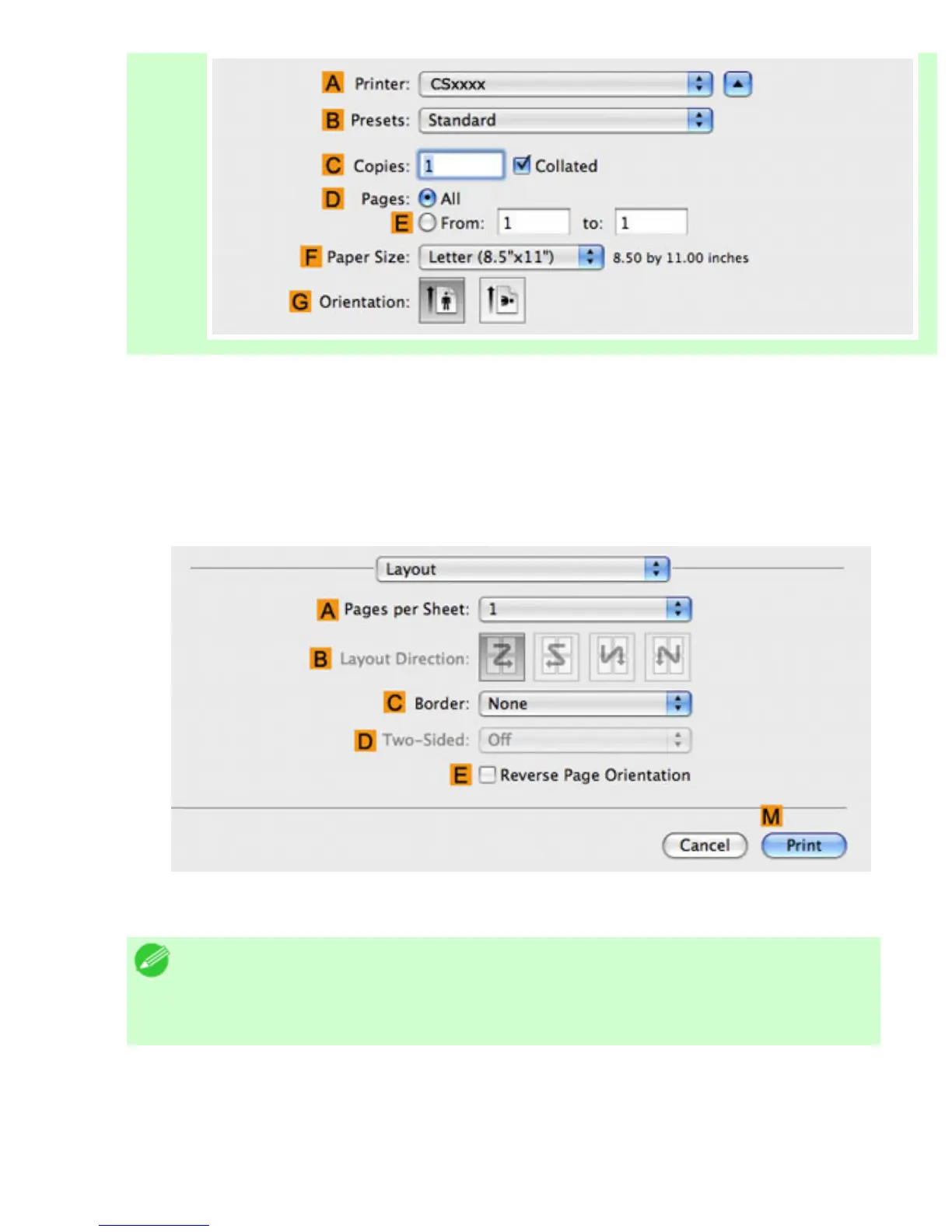This screenshot has height=1232, width=952.
Task: Open the Presets dropdown set to Standard
Action: (x=566, y=120)
